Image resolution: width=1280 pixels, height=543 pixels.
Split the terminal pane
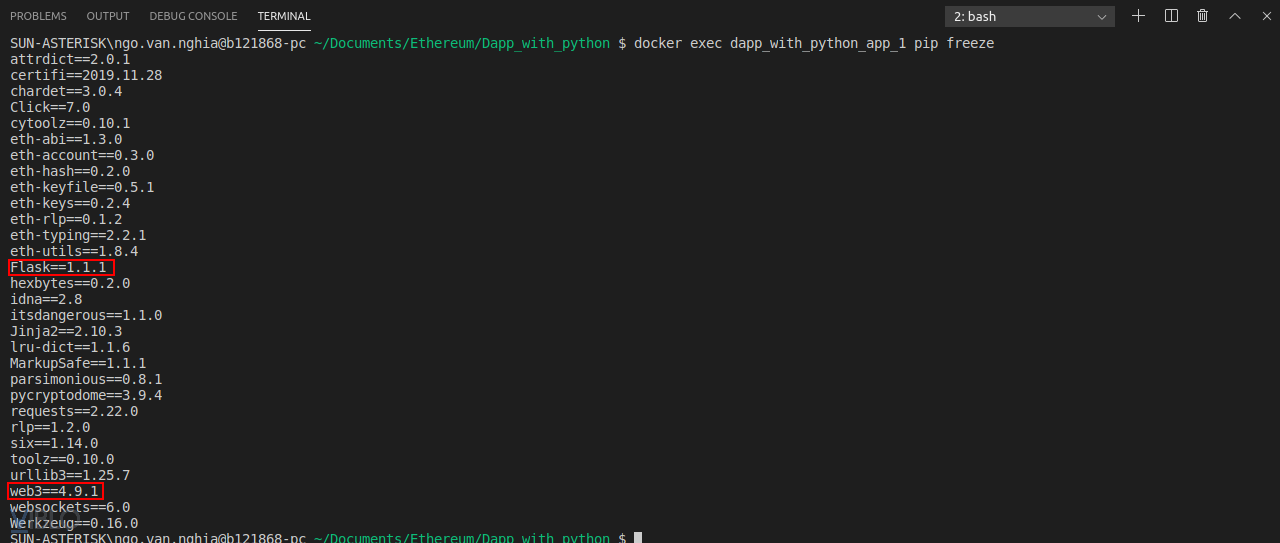point(1171,16)
